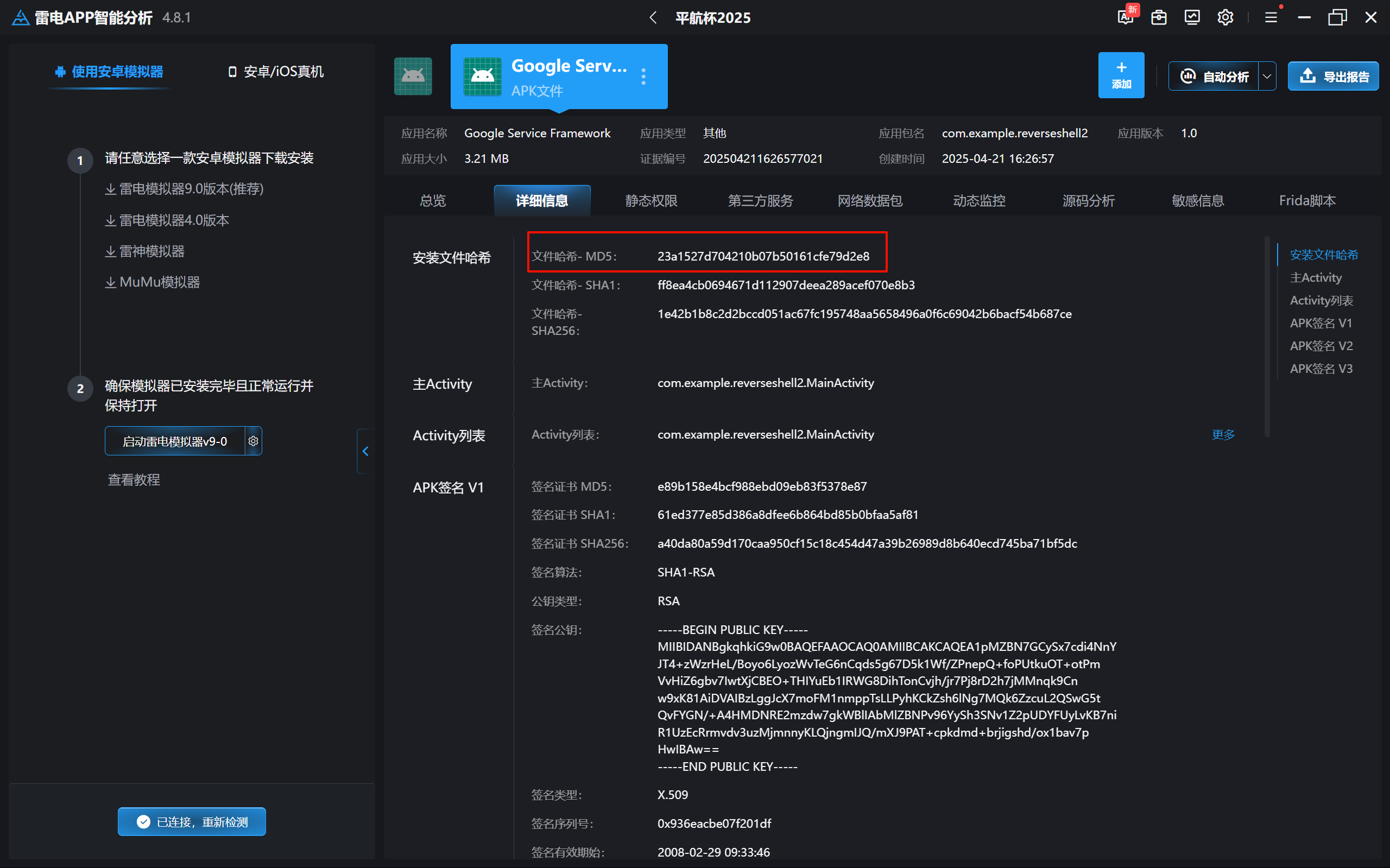This screenshot has height=868, width=1390.
Task: Click 更多 link in Activity列表 row
Action: pyautogui.click(x=1223, y=435)
